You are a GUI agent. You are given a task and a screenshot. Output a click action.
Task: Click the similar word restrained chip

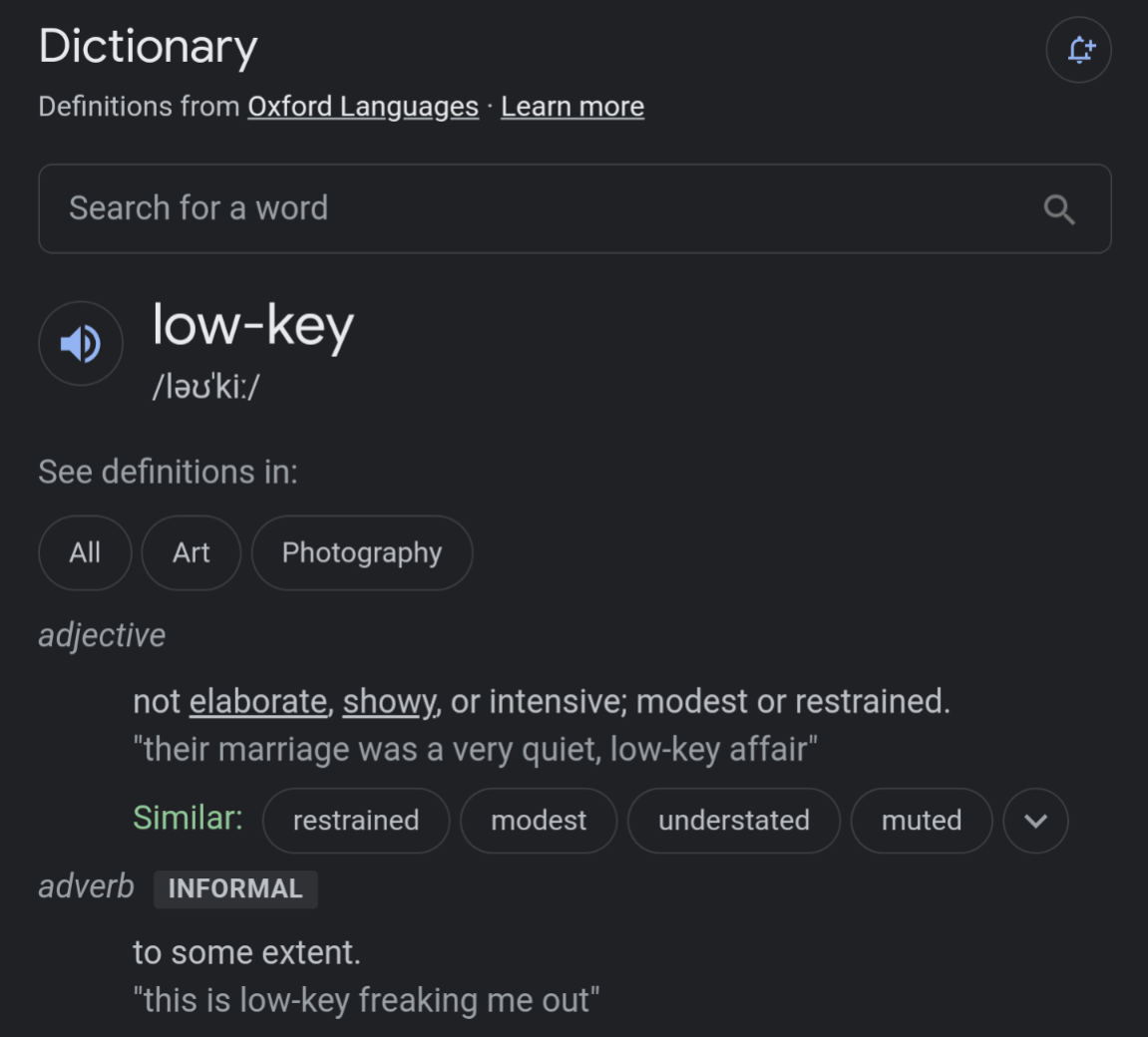click(x=355, y=821)
